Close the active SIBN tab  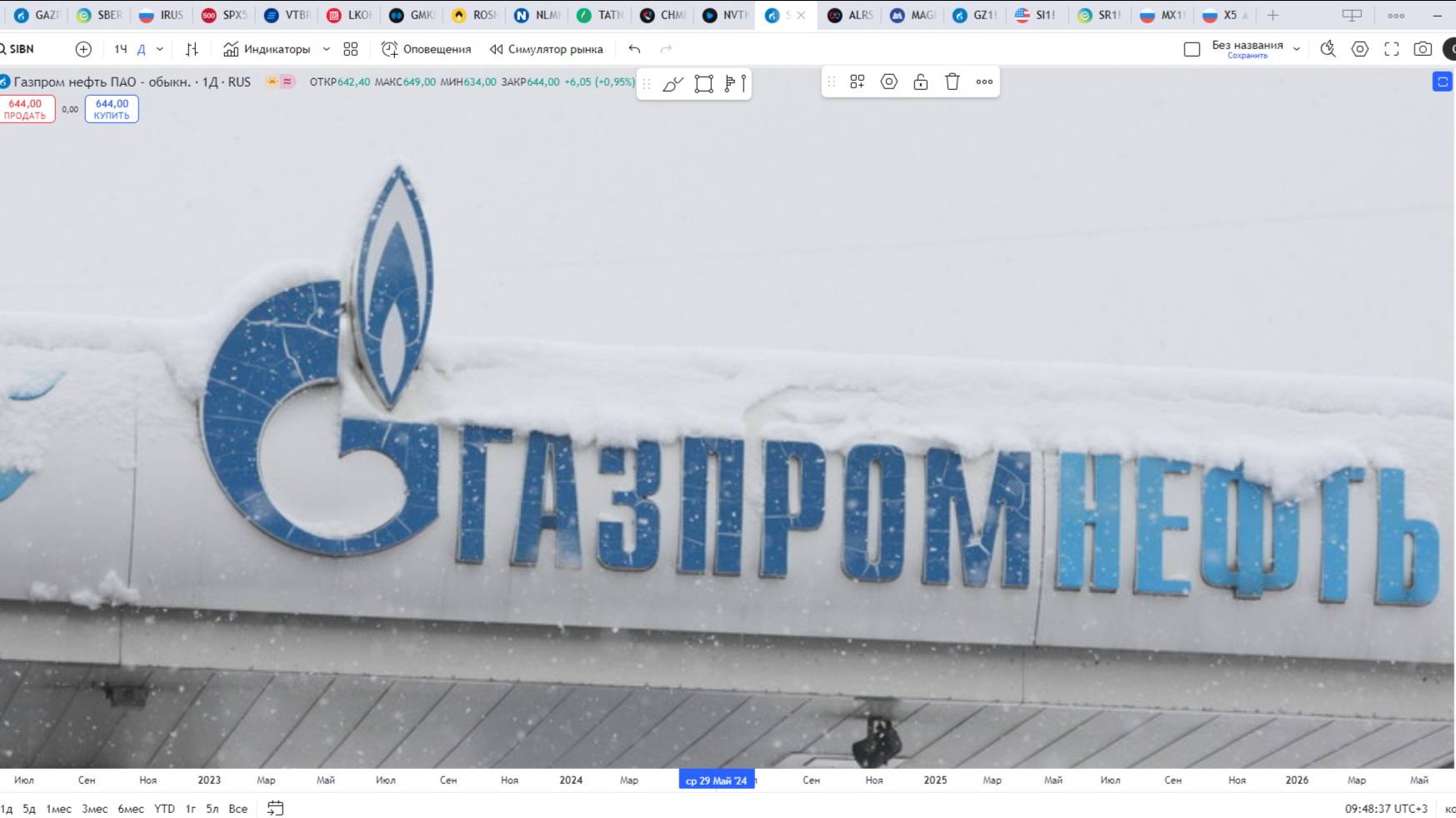tap(801, 15)
